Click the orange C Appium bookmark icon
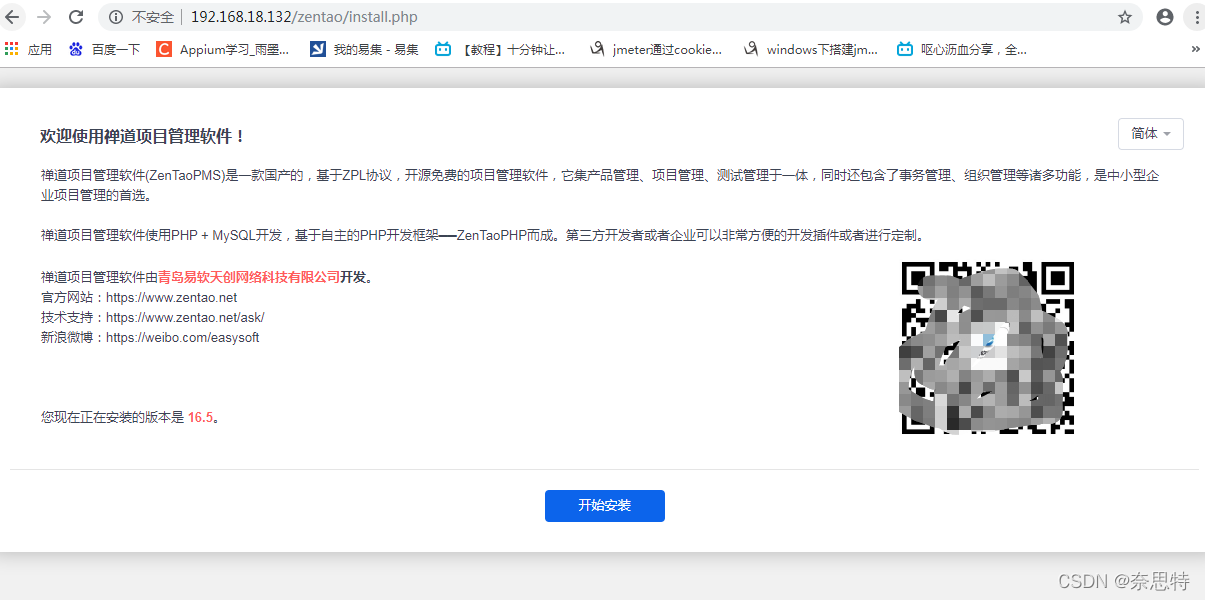The width and height of the screenshot is (1205, 600). tap(164, 48)
